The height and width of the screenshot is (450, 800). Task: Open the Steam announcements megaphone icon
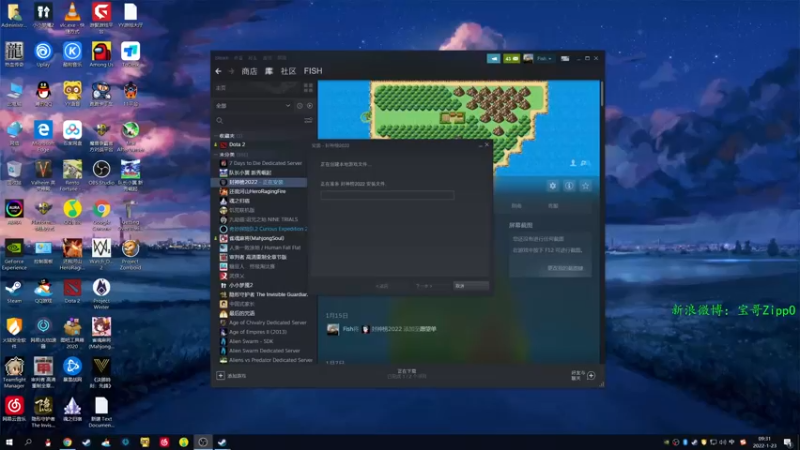pos(493,59)
